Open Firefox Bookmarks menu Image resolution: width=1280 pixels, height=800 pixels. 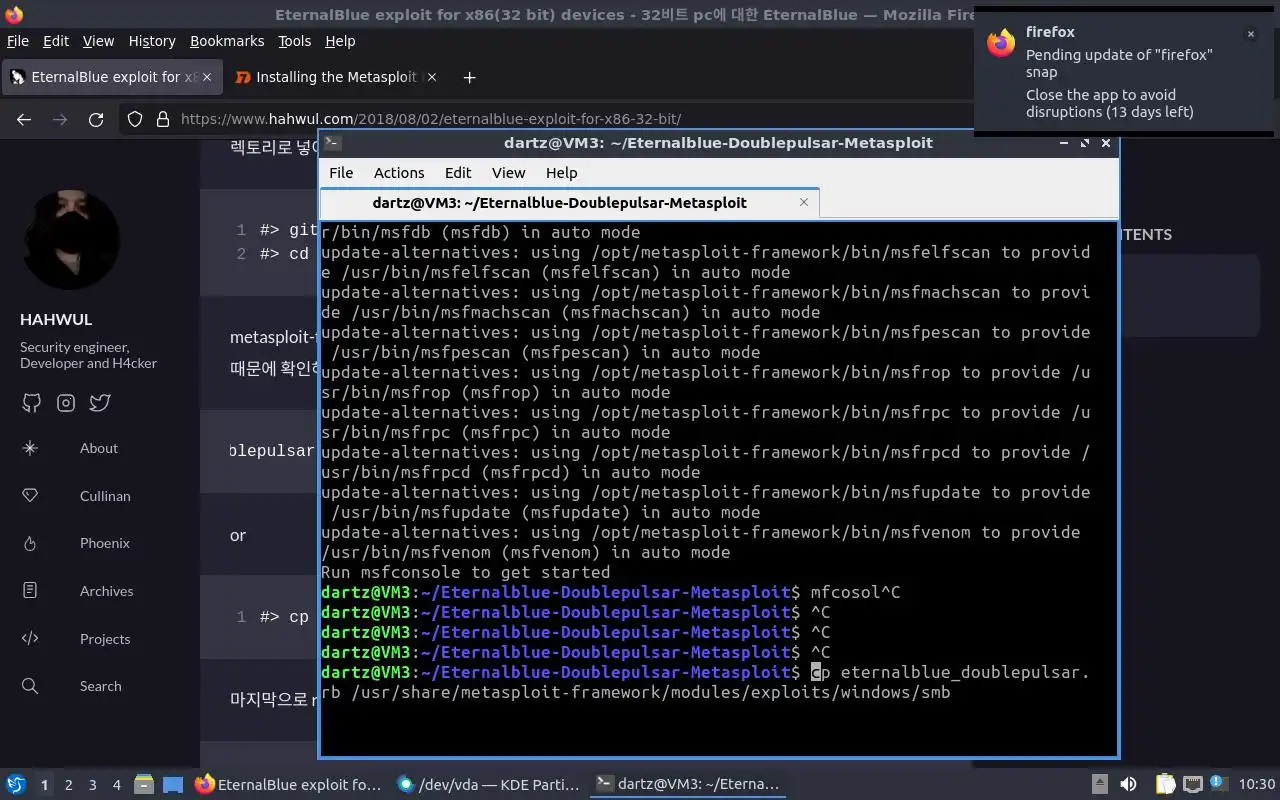[x=227, y=41]
